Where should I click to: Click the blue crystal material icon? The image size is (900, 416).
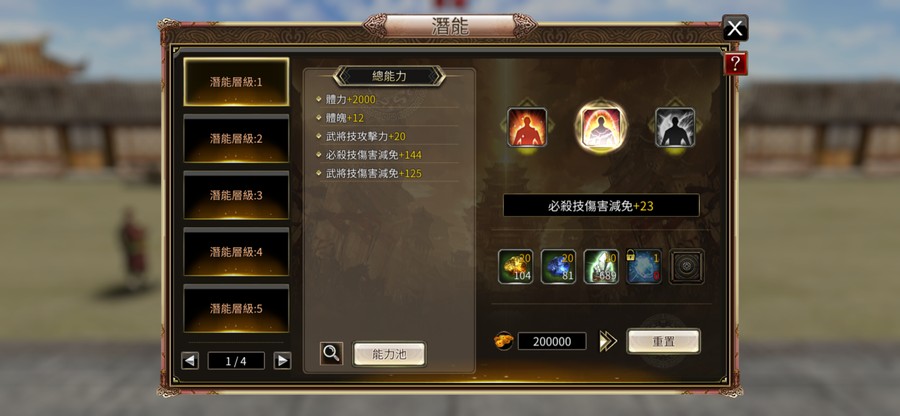pyautogui.click(x=558, y=267)
